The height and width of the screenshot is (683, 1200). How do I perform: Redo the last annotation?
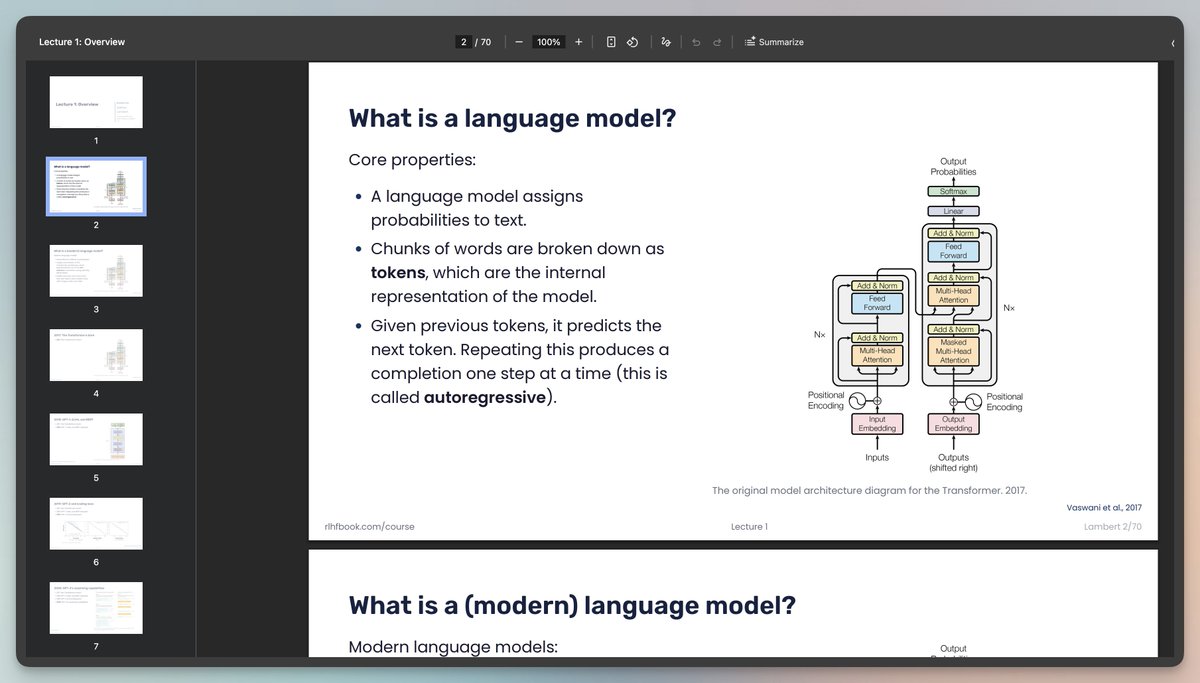pyautogui.click(x=717, y=42)
